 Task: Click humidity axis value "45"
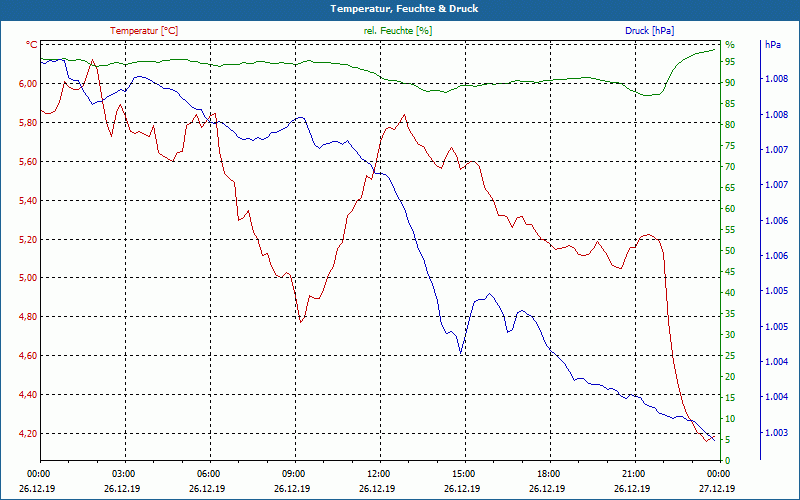pos(730,272)
